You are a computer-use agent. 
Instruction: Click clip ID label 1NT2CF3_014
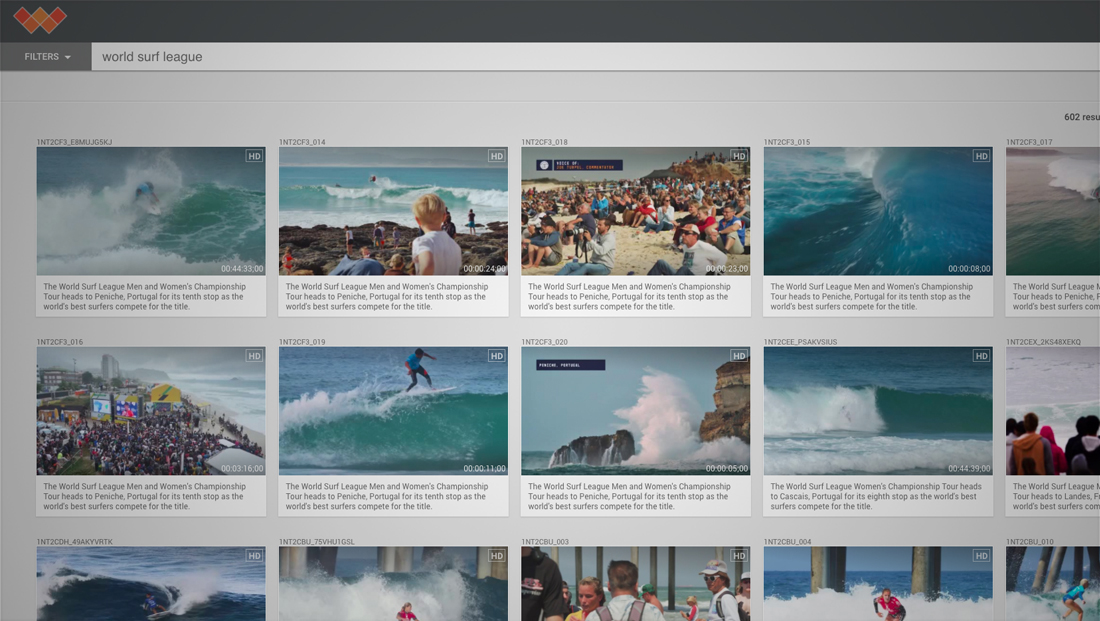pyautogui.click(x=302, y=142)
